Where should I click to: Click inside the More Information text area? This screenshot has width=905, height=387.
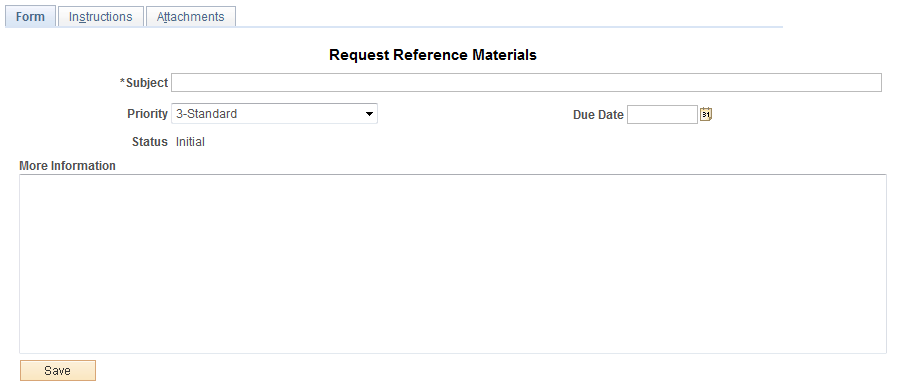click(452, 264)
